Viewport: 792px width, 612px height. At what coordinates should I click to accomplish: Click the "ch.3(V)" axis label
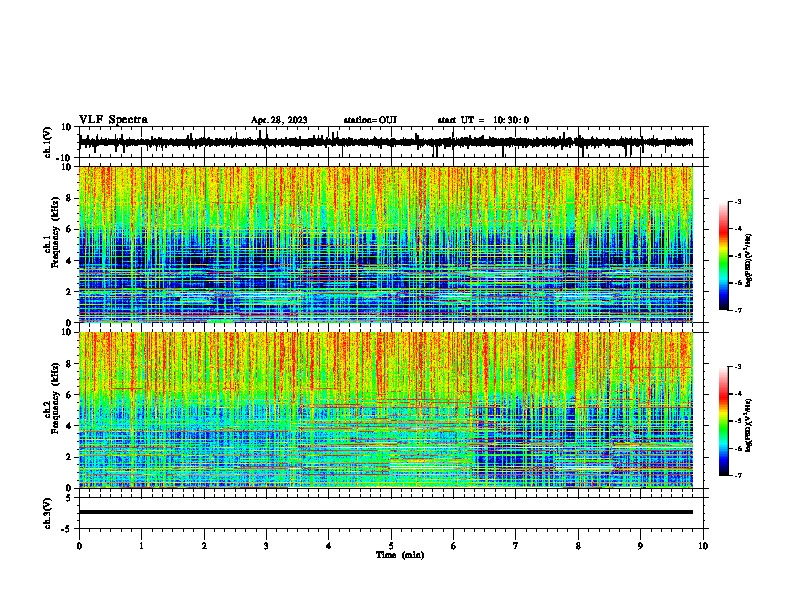tap(48, 514)
